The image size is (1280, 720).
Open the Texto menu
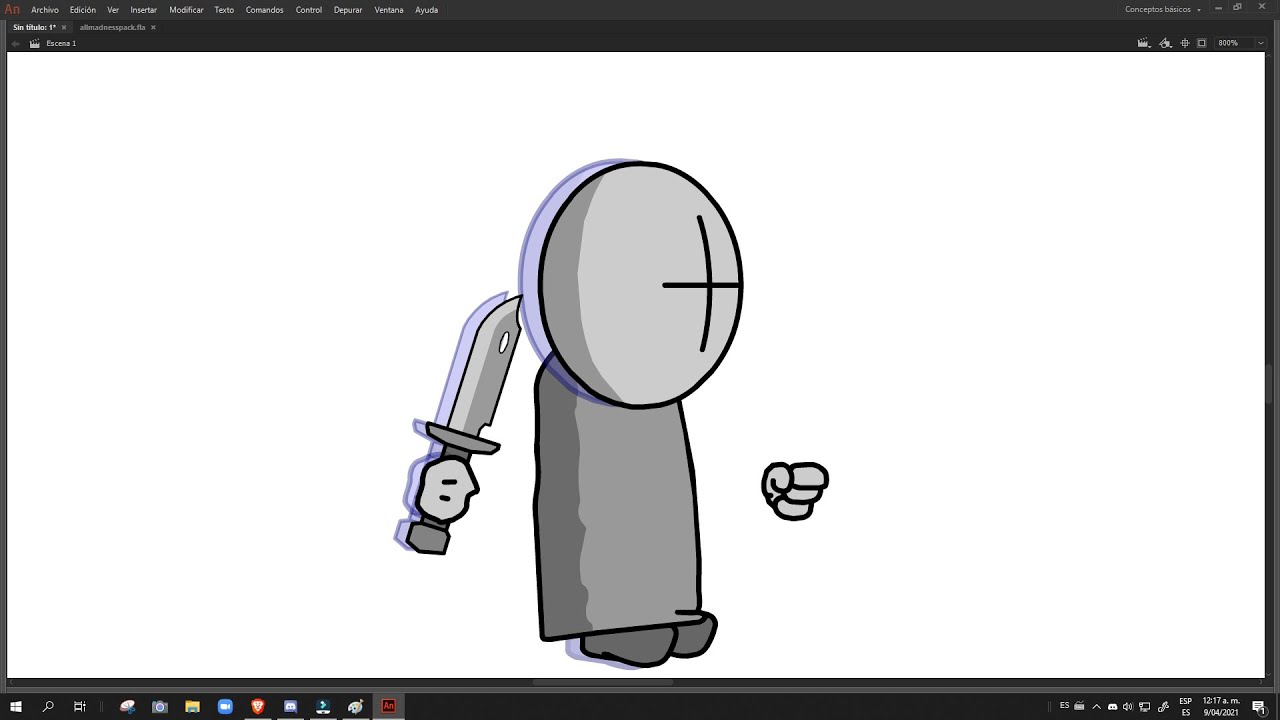point(224,9)
